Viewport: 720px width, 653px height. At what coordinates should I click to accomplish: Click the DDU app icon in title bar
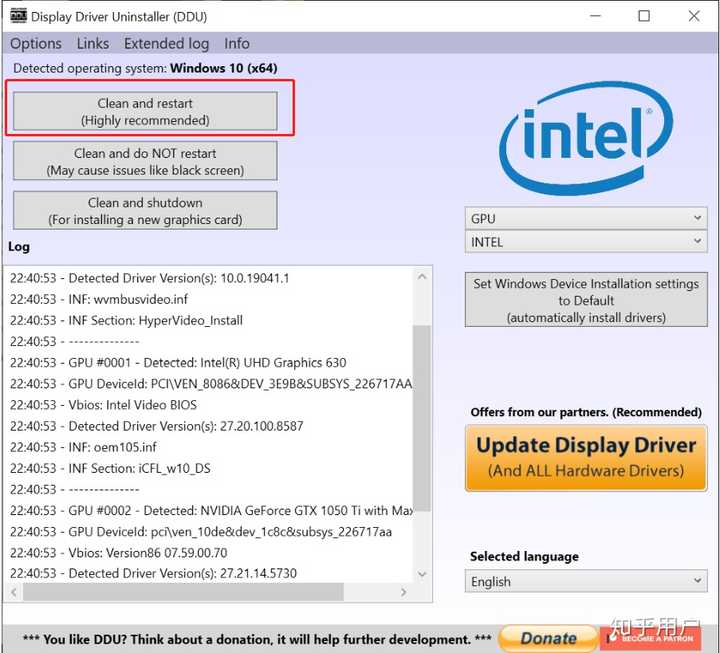18,16
